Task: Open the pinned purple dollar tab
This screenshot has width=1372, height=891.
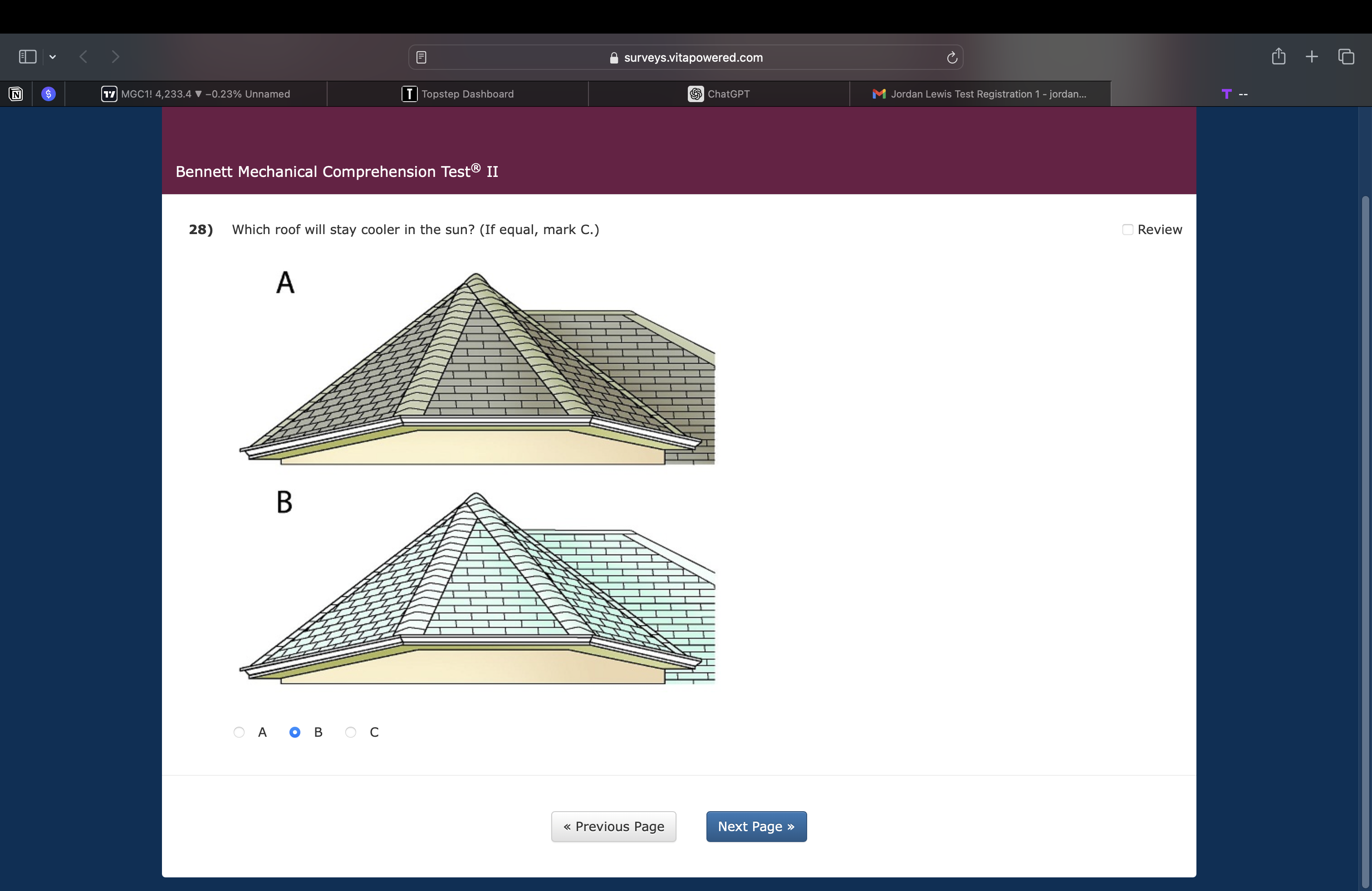Action: coord(49,94)
